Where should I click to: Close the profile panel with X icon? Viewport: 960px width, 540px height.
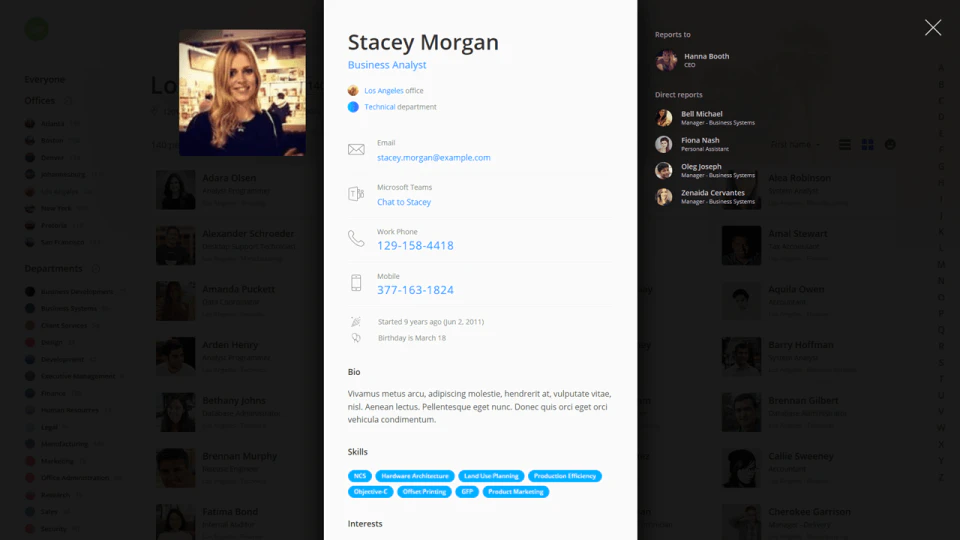pyautogui.click(x=932, y=28)
